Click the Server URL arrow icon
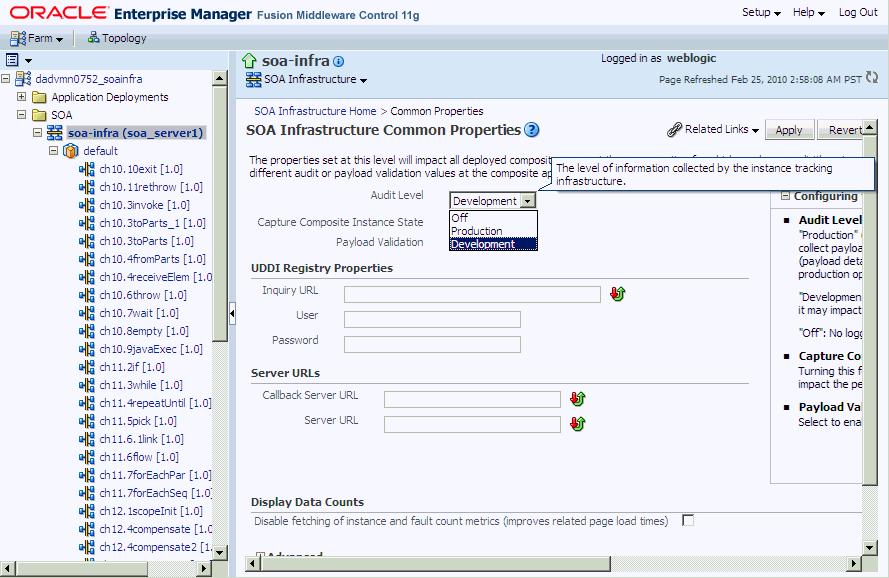Screen dimensions: 889x578 (x=578, y=424)
